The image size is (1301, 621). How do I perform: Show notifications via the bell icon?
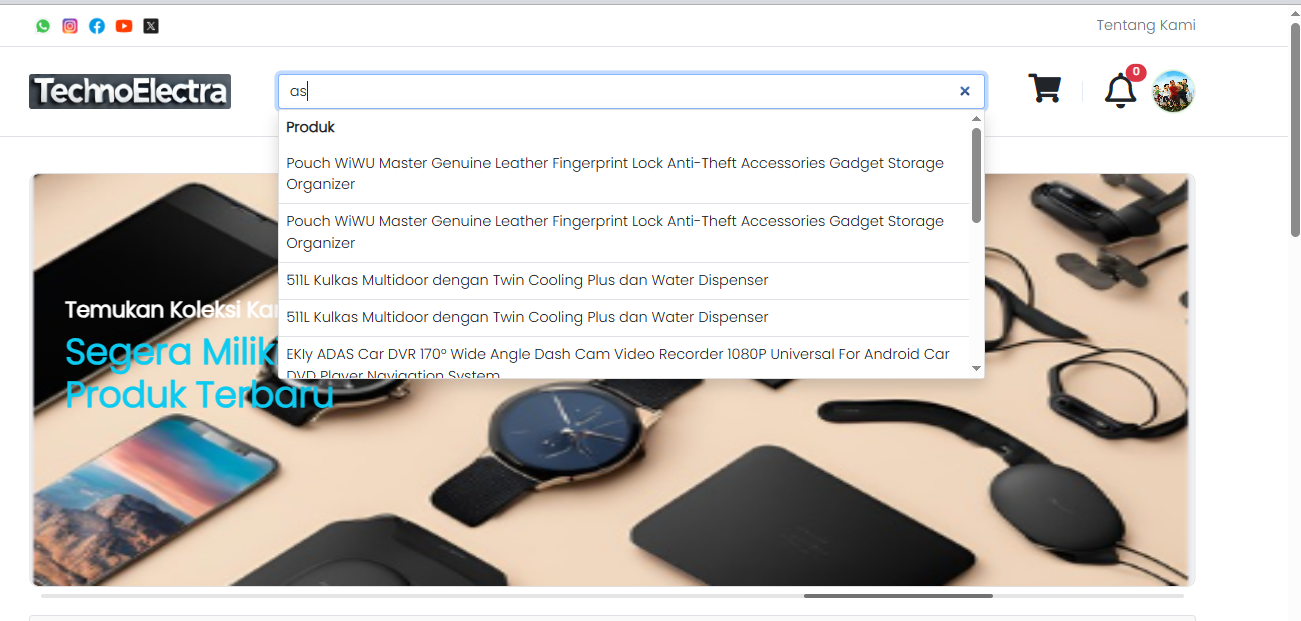point(1120,91)
